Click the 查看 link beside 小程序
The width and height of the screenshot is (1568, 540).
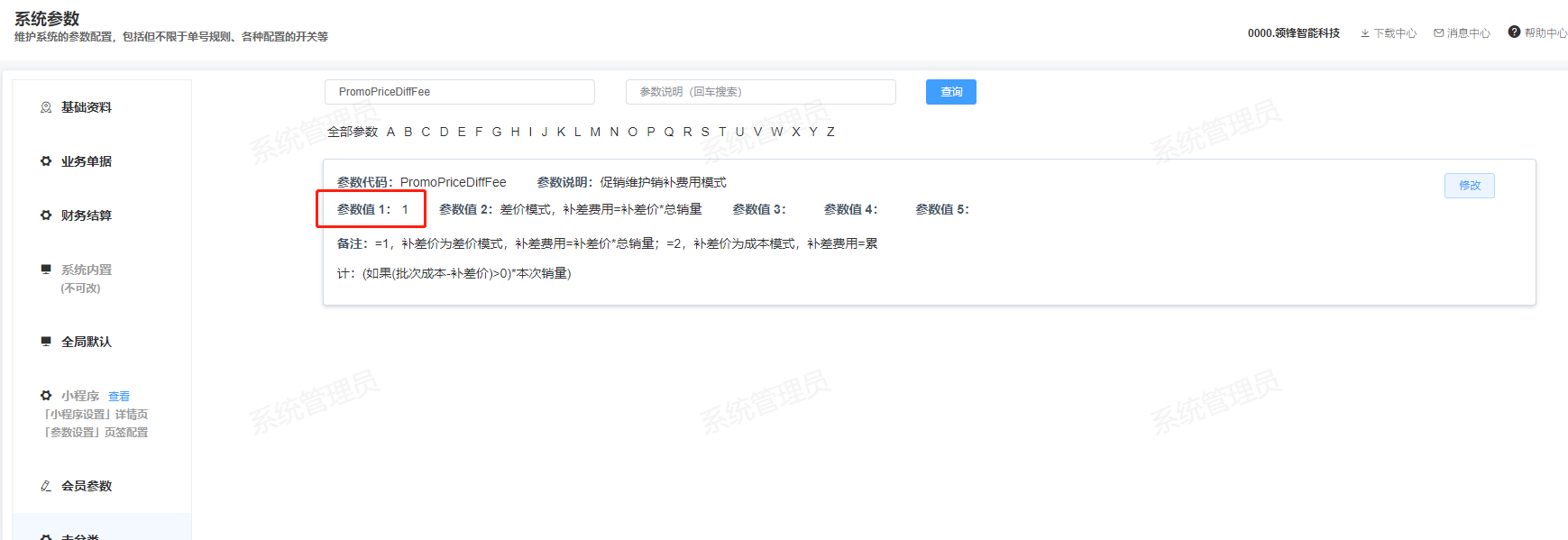[119, 397]
